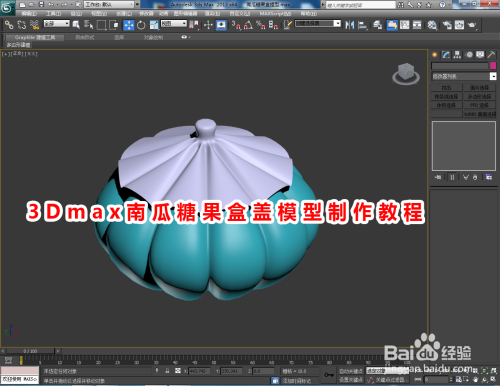Click Select and Manipulate crosshair icon
Viewport: 500px width, 386px height.
(x=208, y=25)
